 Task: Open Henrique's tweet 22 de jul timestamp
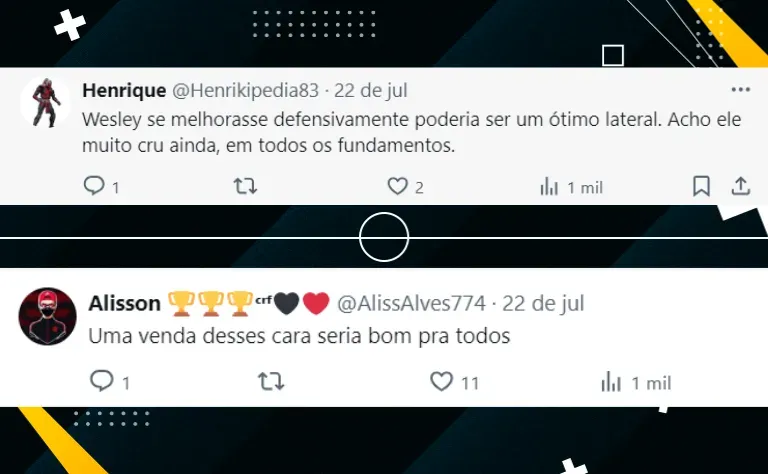pos(371,91)
